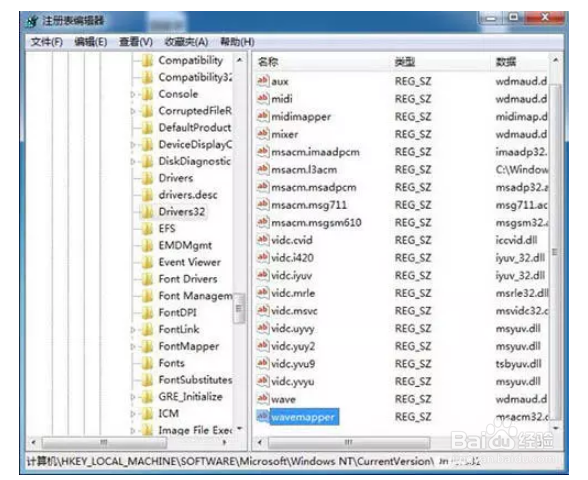Click the tree pane horizontal scrollbar thumb
Viewport: 588px width, 480px height.
(x=104, y=442)
